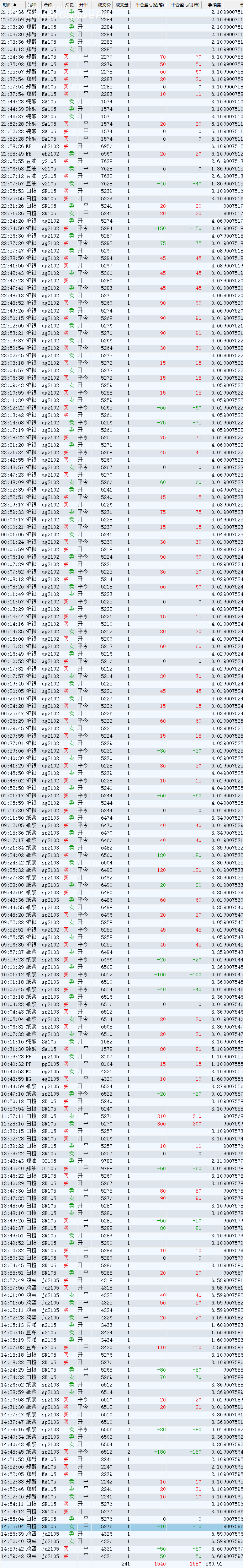Viewport: 243px width, 1568px height.
Task: Select the 11:28:10 白糖 row priced 5270
Action: pyautogui.click(x=121, y=1124)
